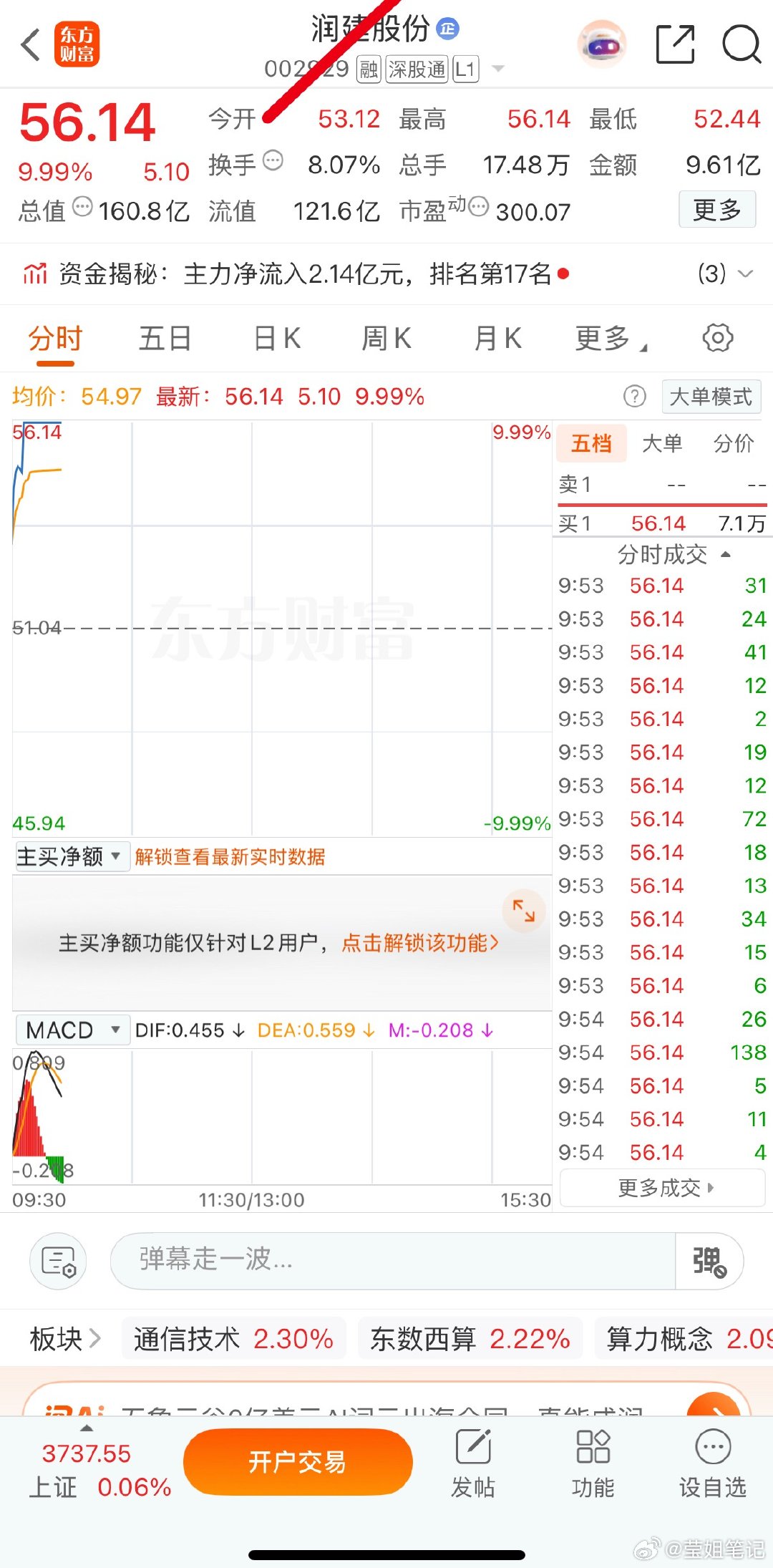Tap the 买1 56.14 bid row

coord(662,523)
